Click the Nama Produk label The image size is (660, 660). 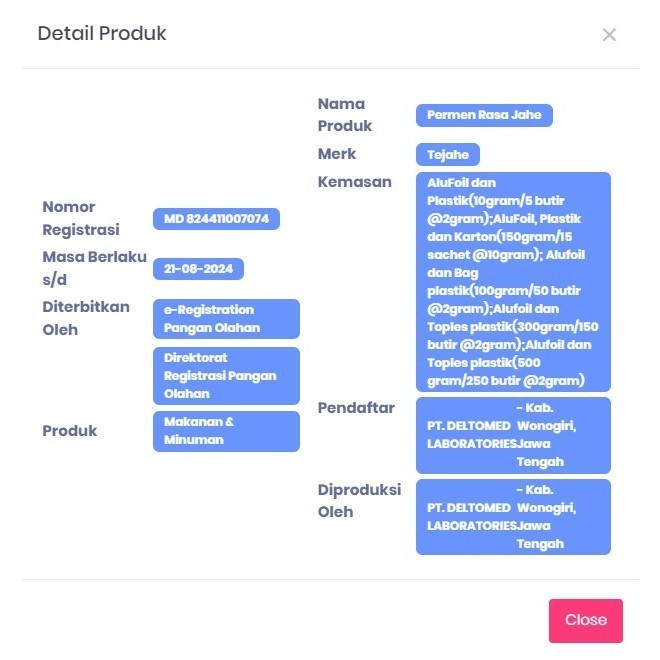(x=345, y=115)
